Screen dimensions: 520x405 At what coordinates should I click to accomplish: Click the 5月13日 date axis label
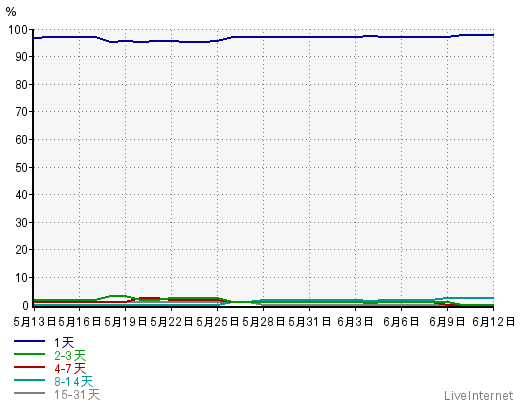(x=35, y=322)
